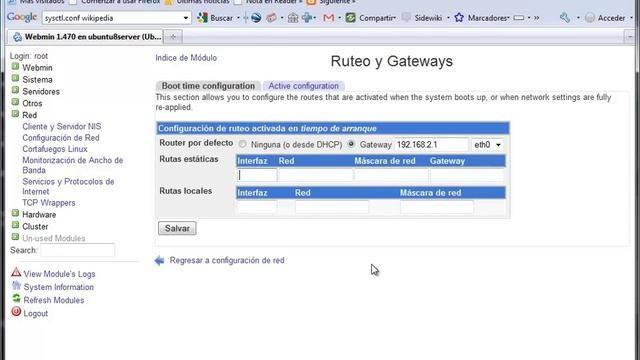
Task: Open Monitorización de Ancho de Banda module
Action: click(x=73, y=165)
